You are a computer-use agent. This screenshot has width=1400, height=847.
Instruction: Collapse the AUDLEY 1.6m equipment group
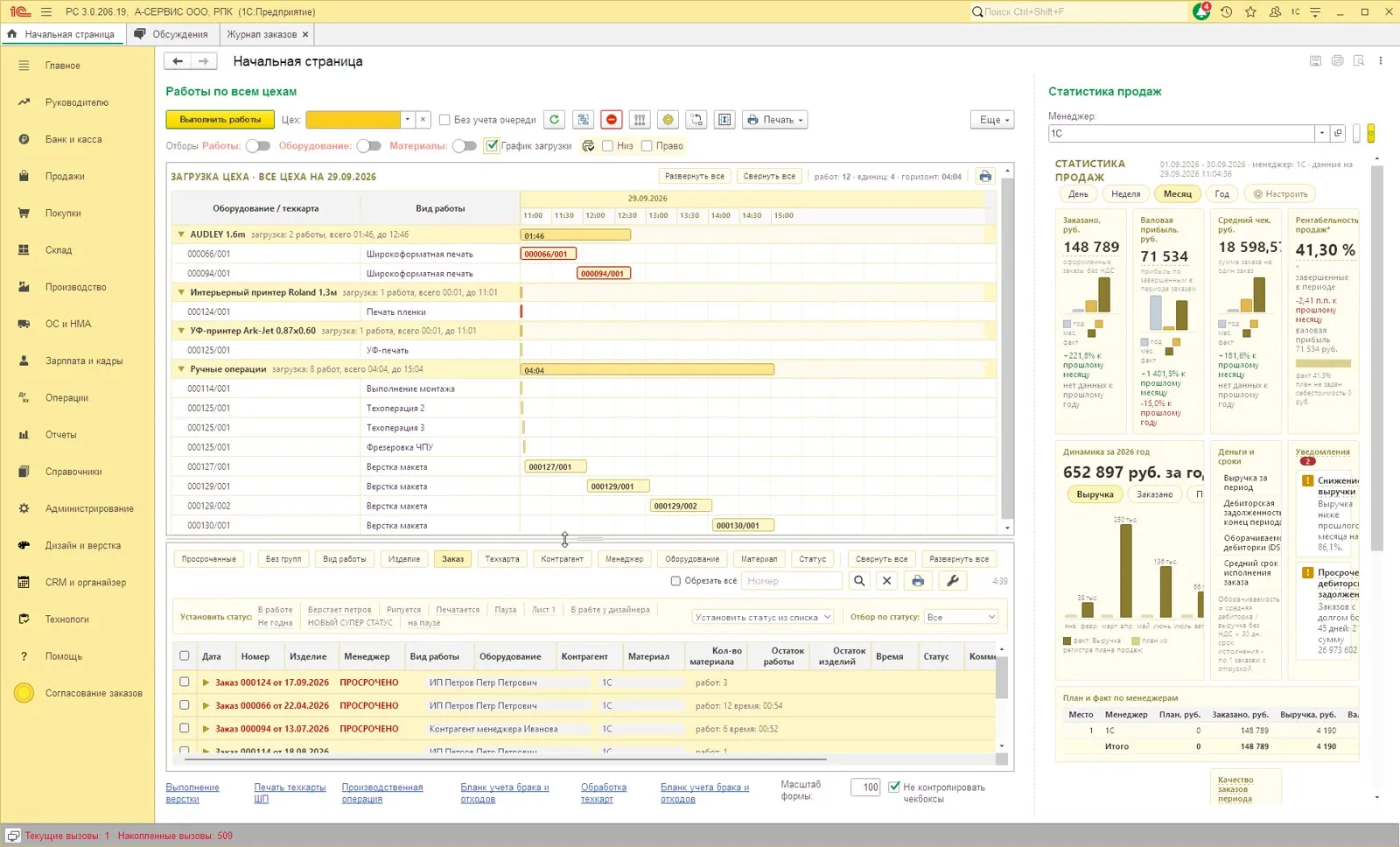click(181, 234)
